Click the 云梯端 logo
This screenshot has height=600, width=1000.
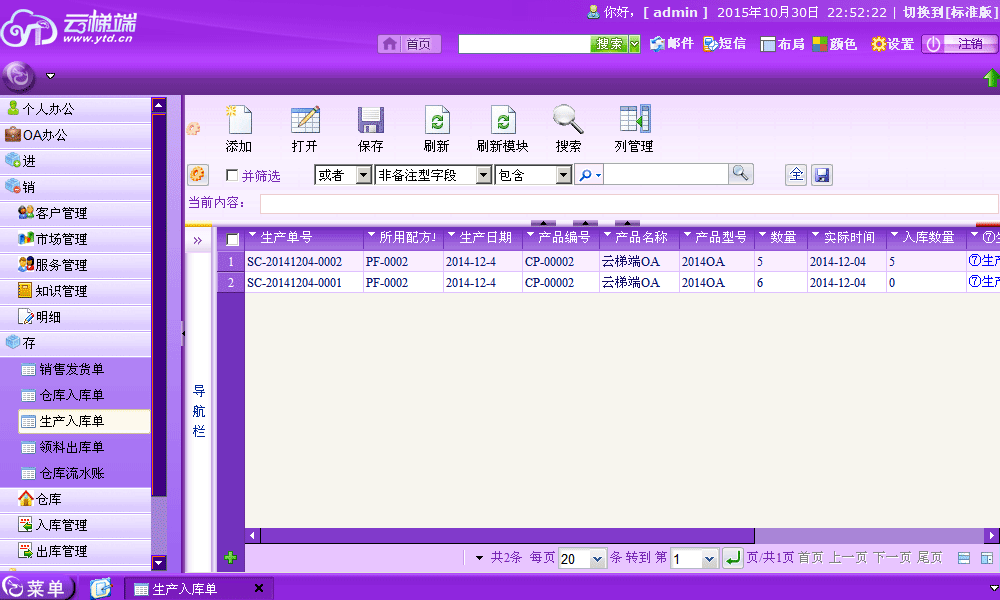(68, 28)
